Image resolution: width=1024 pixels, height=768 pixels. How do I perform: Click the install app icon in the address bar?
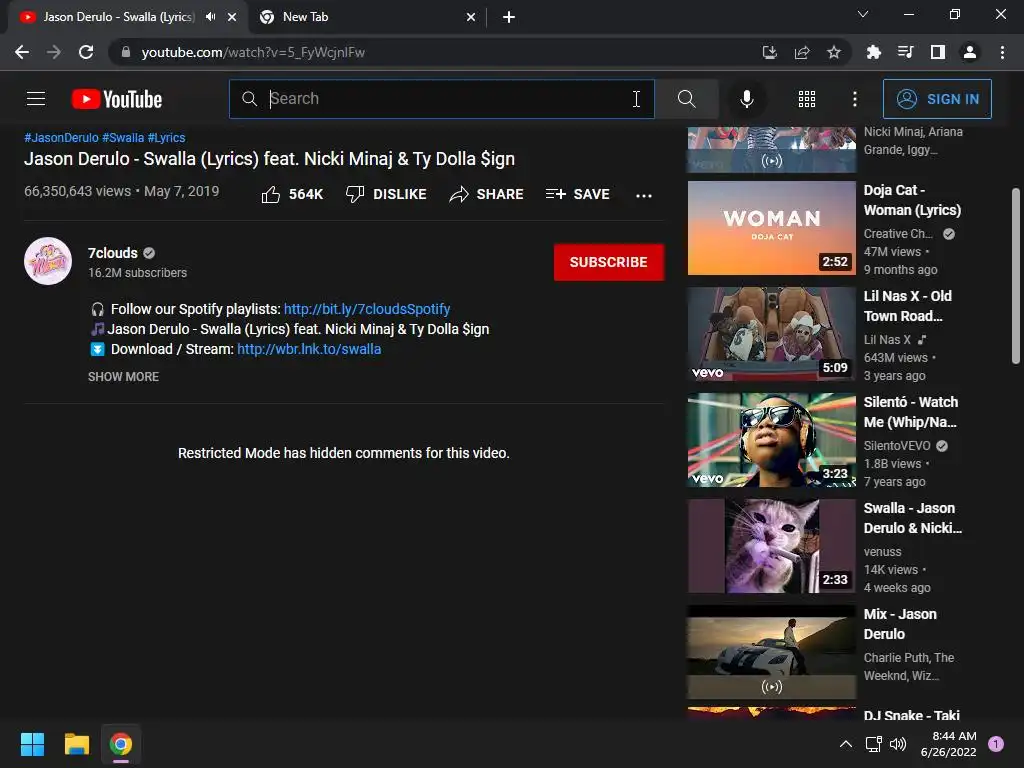[x=769, y=52]
